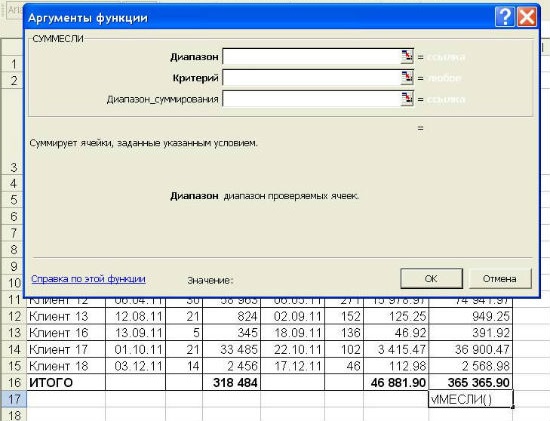Select cell containing Клиент 17
Screen dimensions: 550x421
(x=66, y=349)
